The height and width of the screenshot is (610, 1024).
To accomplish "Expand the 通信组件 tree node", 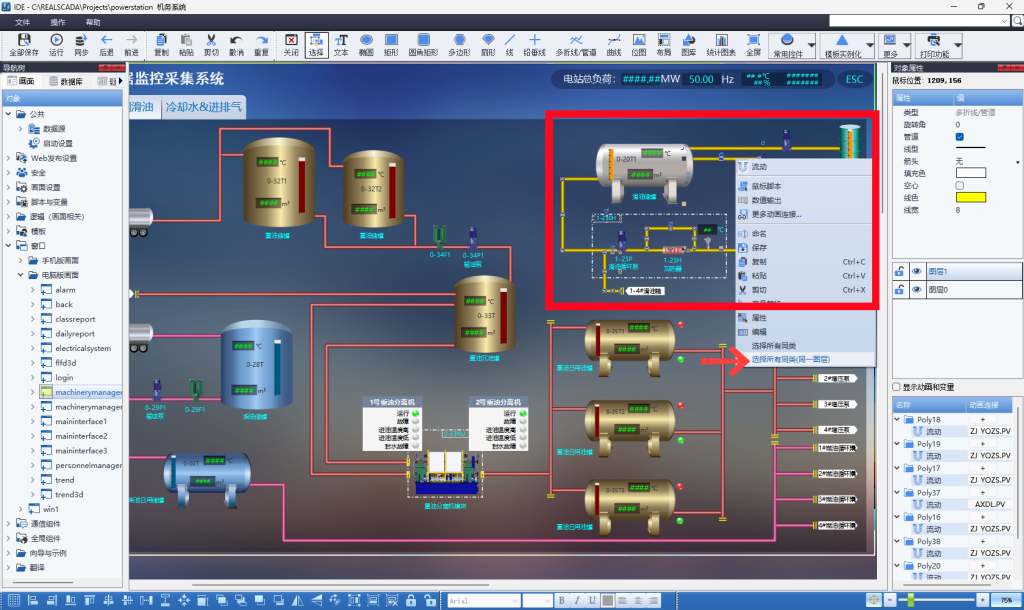I will click(9, 523).
